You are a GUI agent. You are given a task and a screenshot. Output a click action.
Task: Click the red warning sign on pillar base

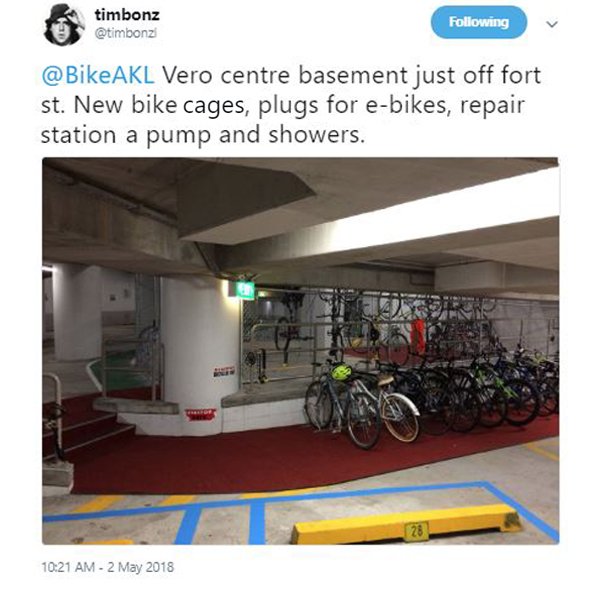[x=201, y=415]
